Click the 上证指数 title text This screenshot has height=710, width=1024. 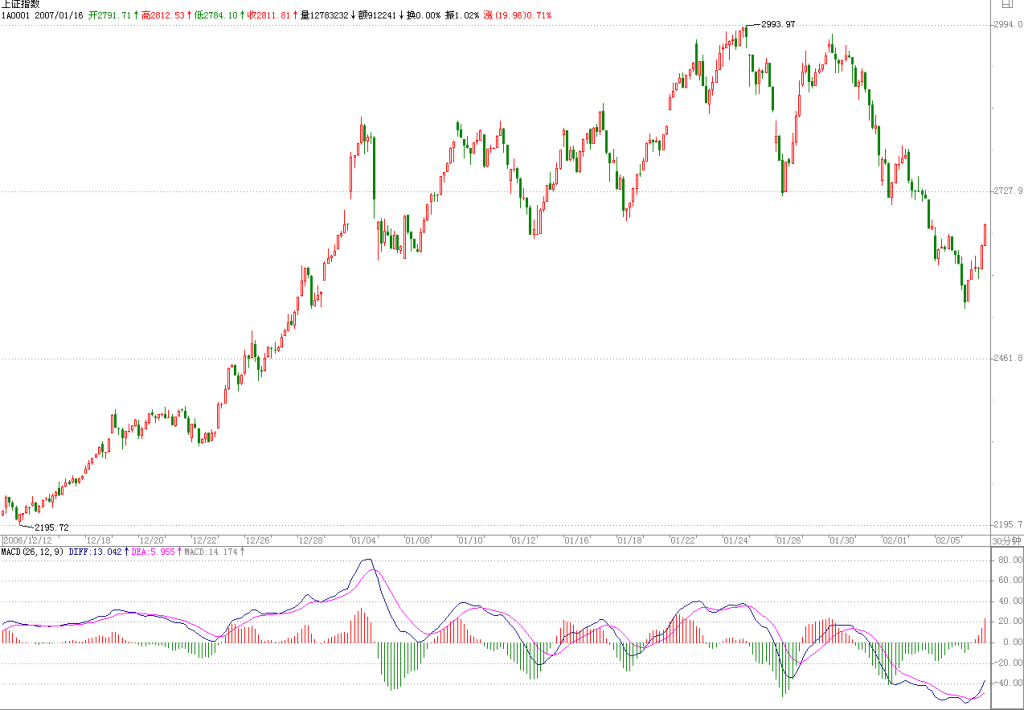20,4
